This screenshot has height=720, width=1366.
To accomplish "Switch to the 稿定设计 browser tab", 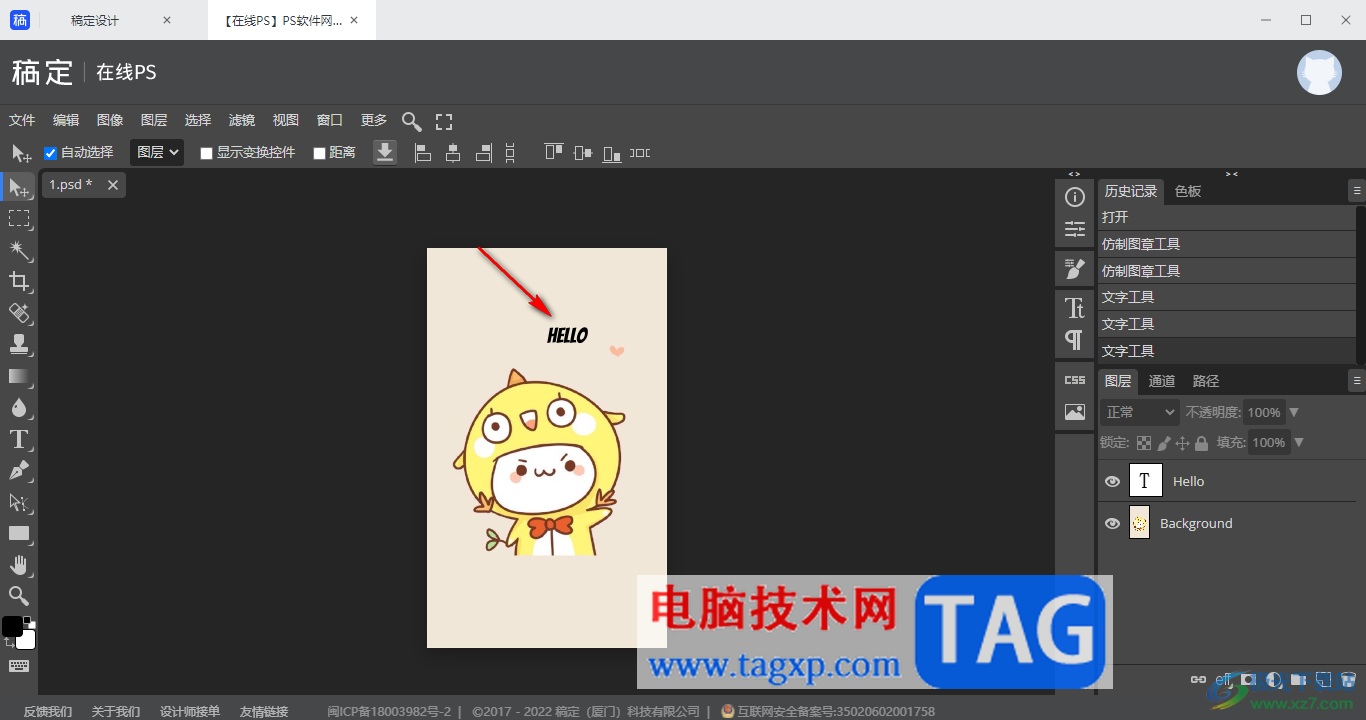I will click(x=95, y=20).
